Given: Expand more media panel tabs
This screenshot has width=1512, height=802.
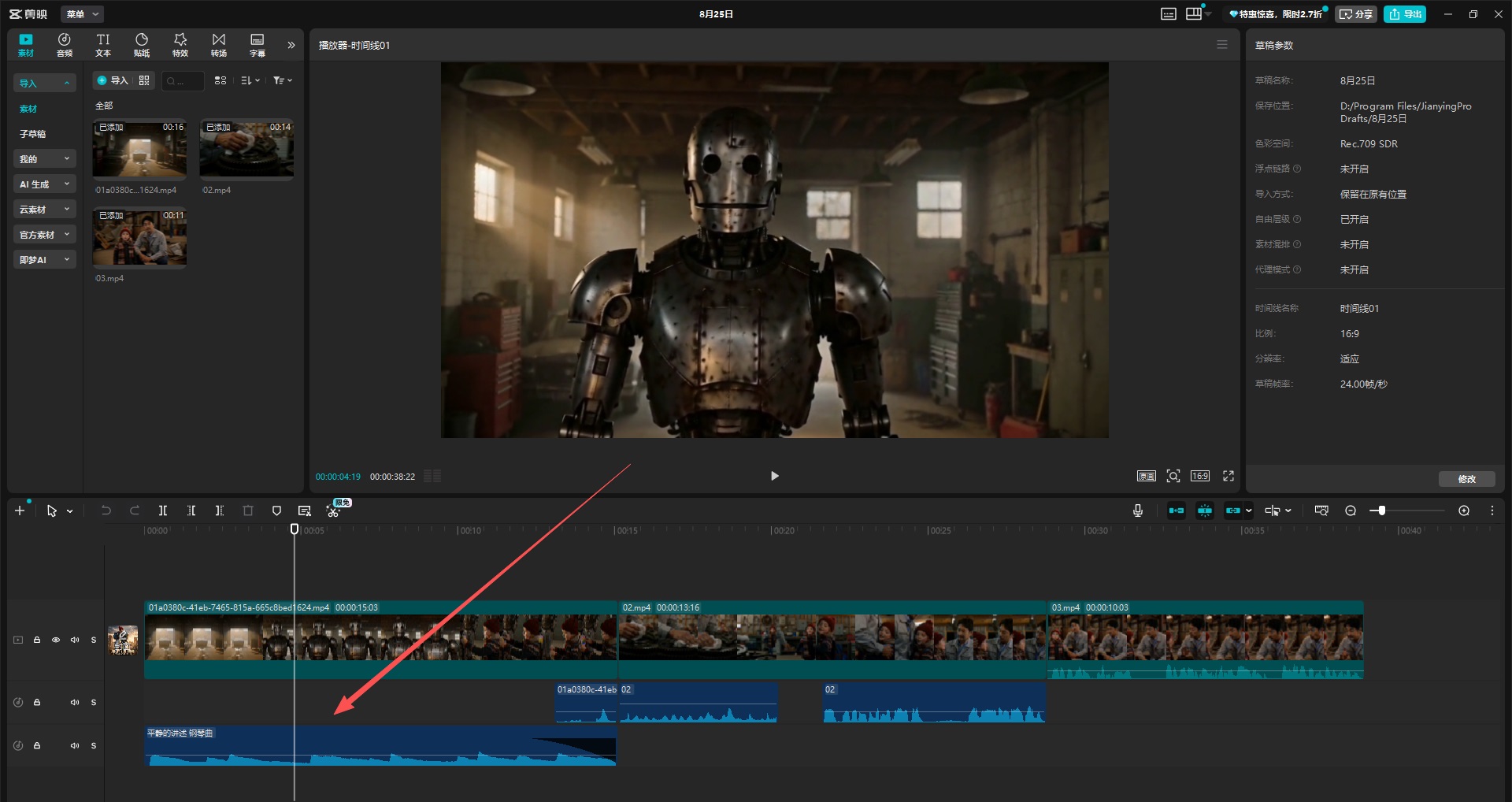Looking at the screenshot, I should [291, 45].
